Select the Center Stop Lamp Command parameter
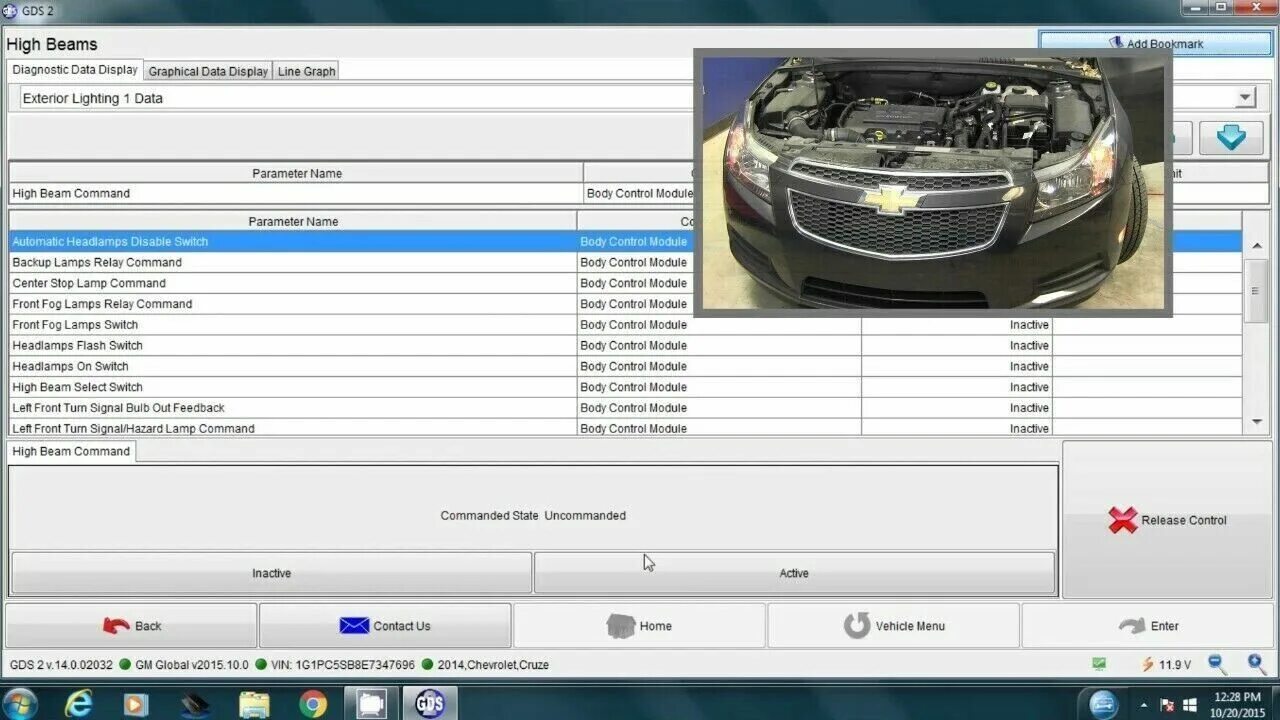The image size is (1280, 720). tap(89, 284)
